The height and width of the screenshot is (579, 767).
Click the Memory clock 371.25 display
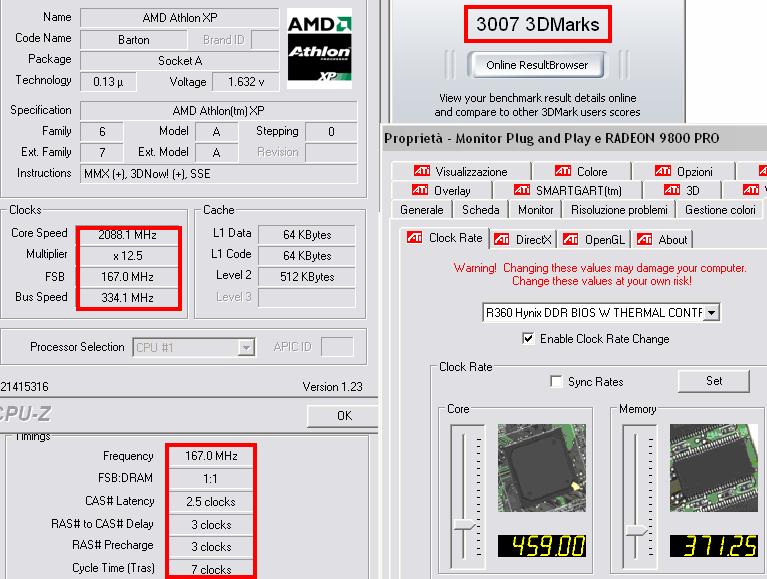(x=714, y=546)
